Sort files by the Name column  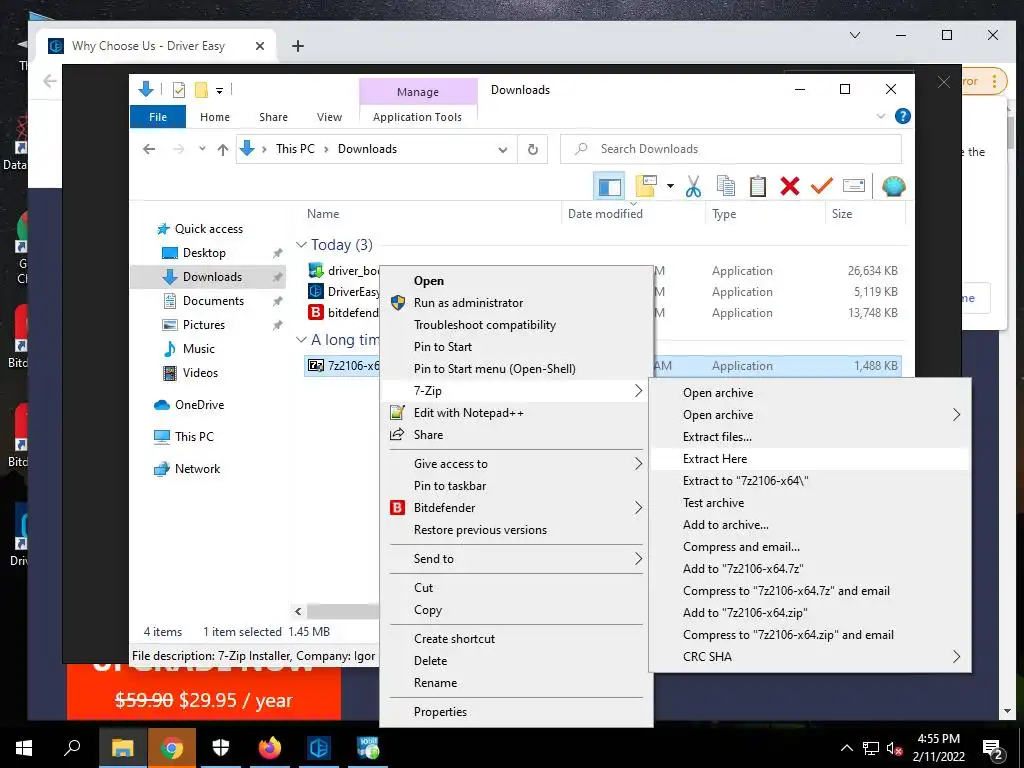coord(323,214)
